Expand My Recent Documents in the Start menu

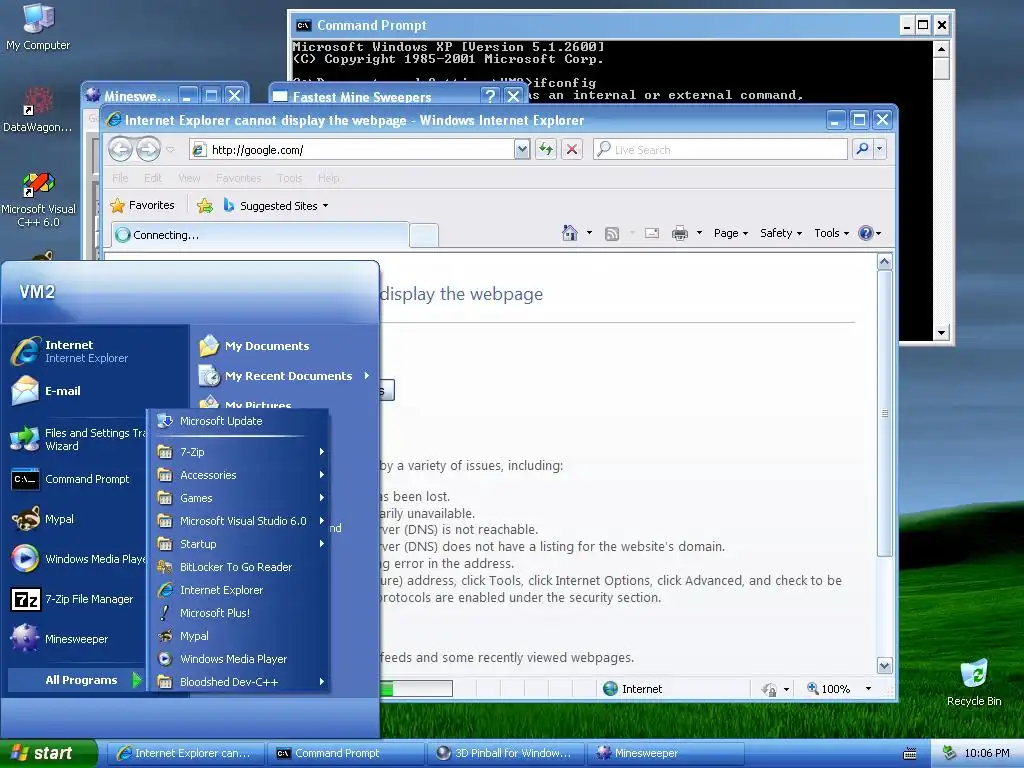[285, 376]
